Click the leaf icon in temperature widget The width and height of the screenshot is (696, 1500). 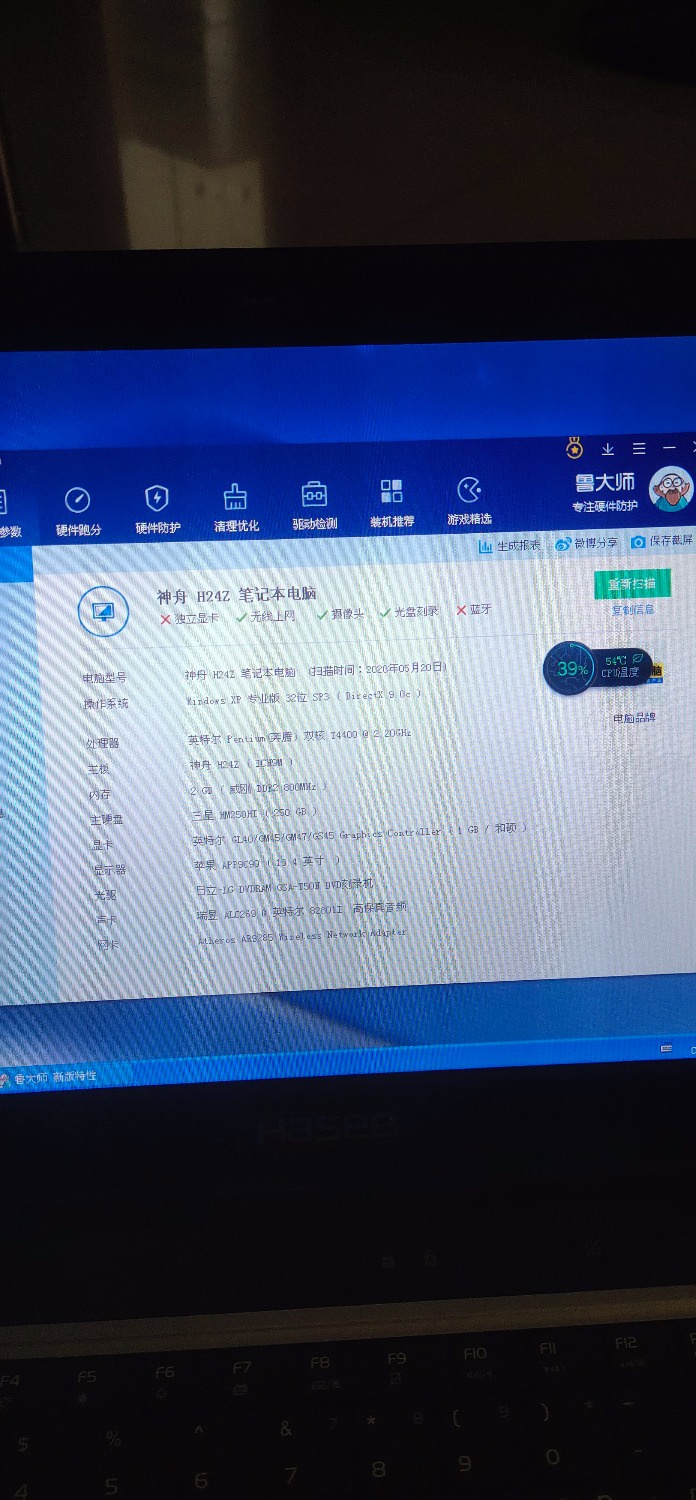tap(639, 659)
